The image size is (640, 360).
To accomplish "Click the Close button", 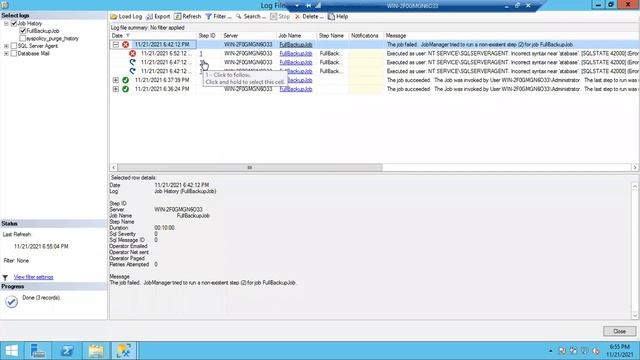I will point(619,331).
